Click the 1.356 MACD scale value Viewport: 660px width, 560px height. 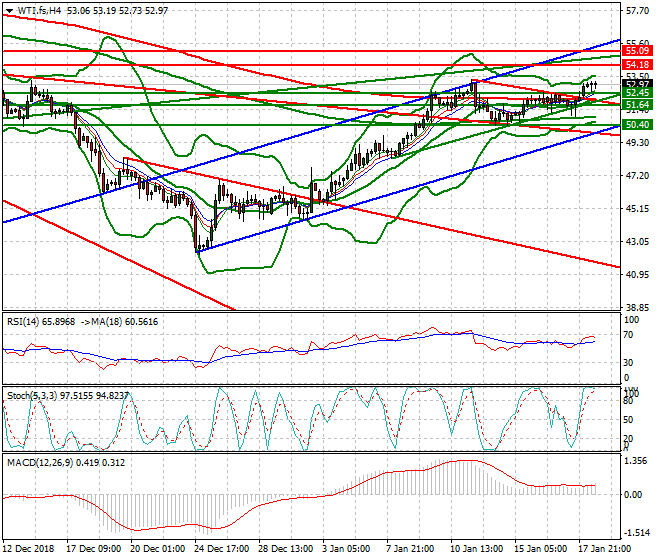(636, 461)
